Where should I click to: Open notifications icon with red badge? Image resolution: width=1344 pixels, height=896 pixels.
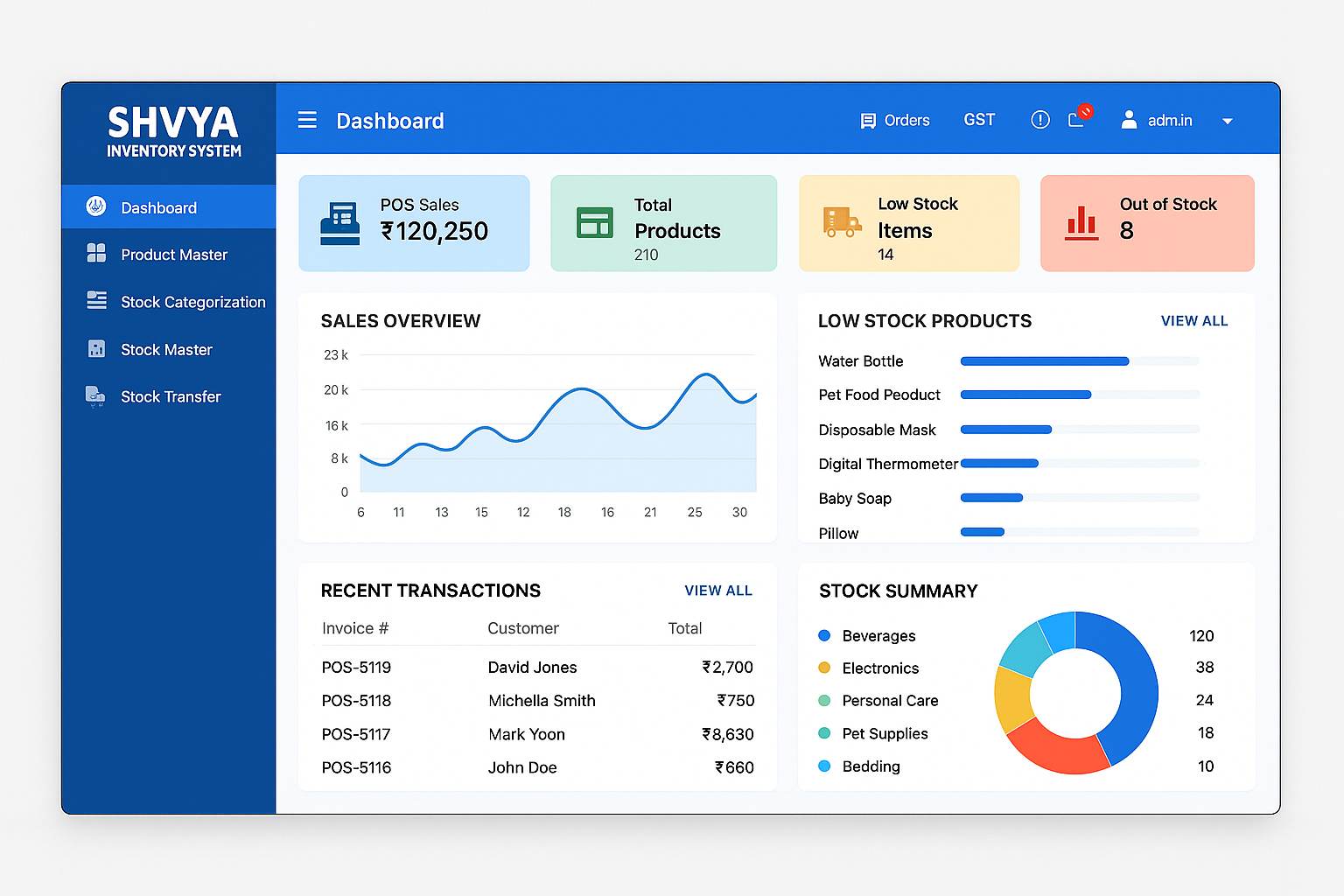click(1078, 119)
